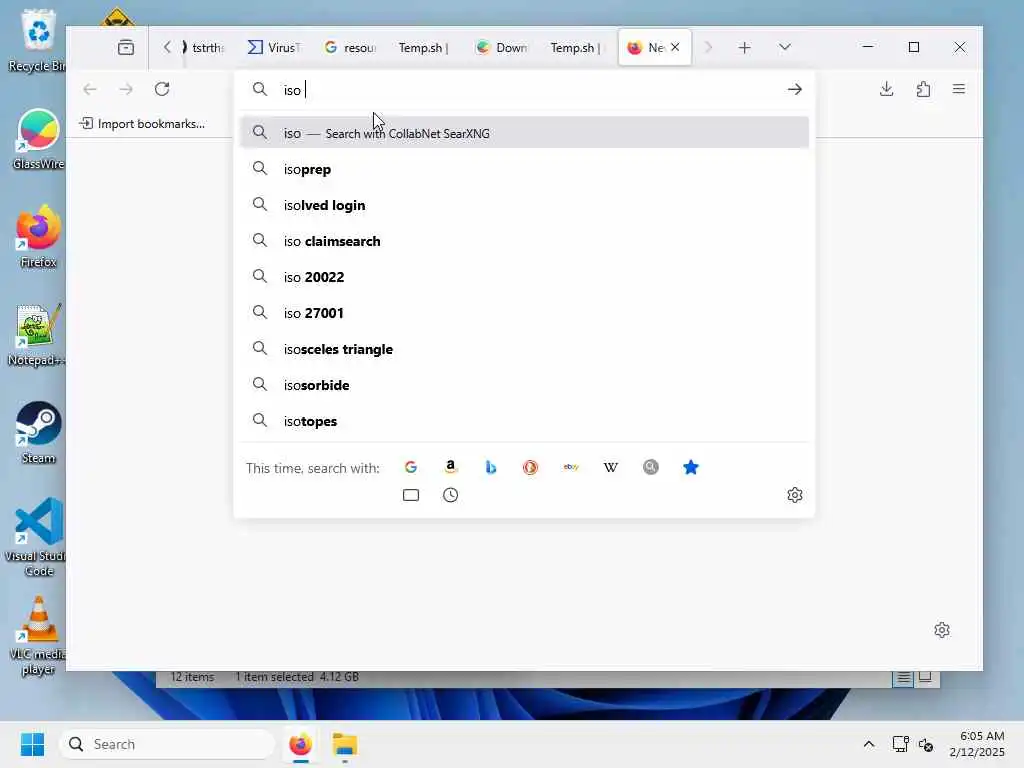Screen dimensions: 1024x768
Task: Click Import bookmarks link
Action: pos(142,123)
